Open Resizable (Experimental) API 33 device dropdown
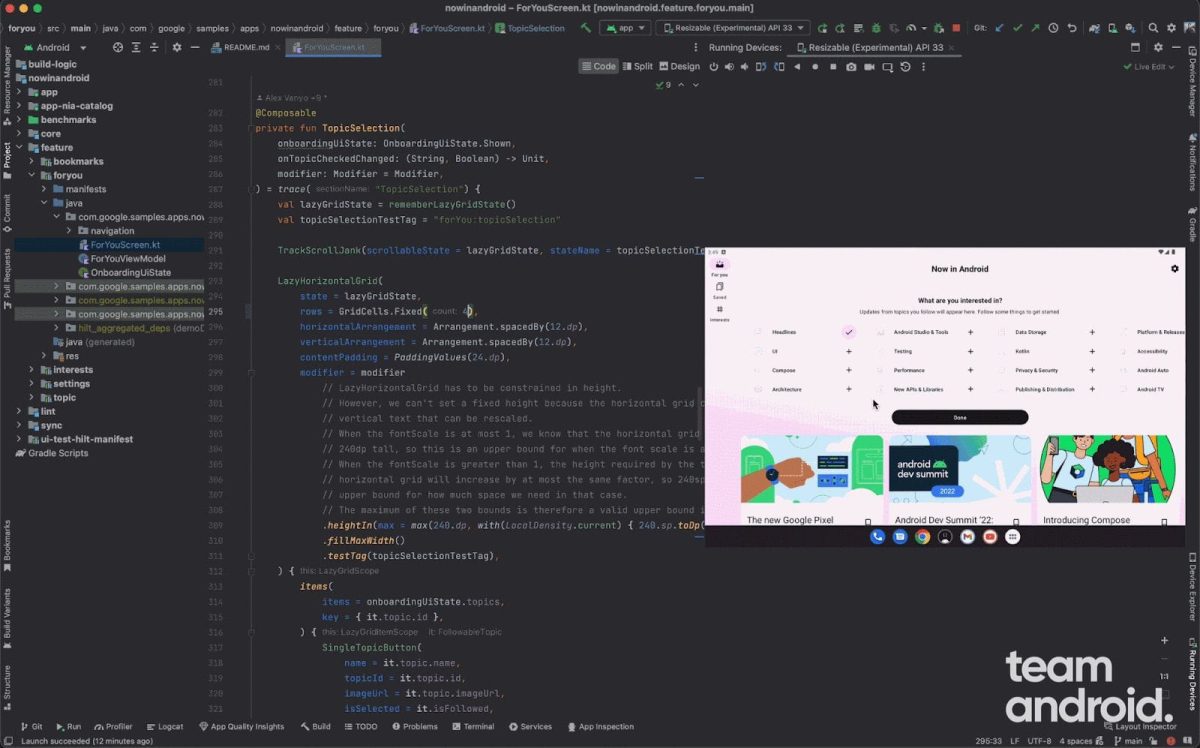1200x748 pixels. (x=733, y=28)
